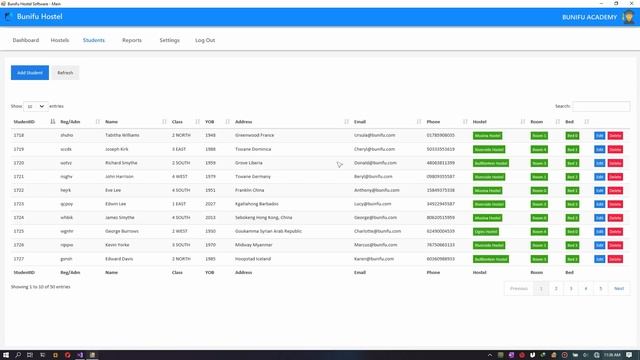Delete student Edward Davis
640x360 pixels.
(x=615, y=259)
